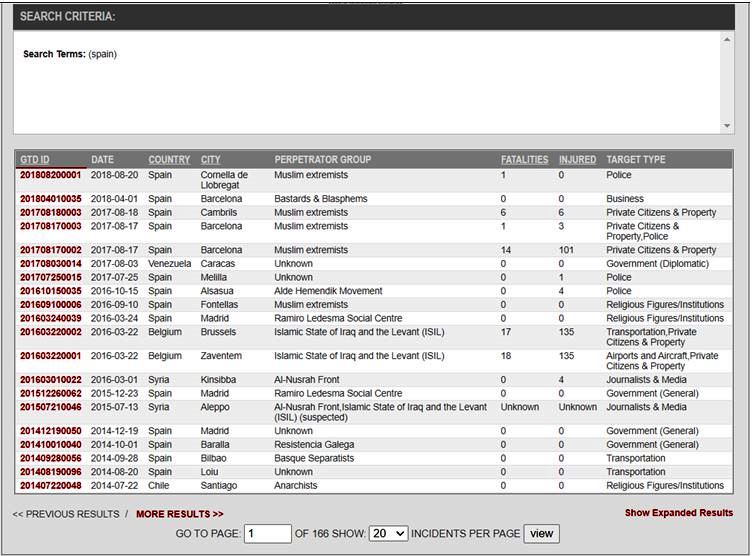
Task: Open incident 201804010035 Bastards & Blasphems
Action: click(x=50, y=199)
